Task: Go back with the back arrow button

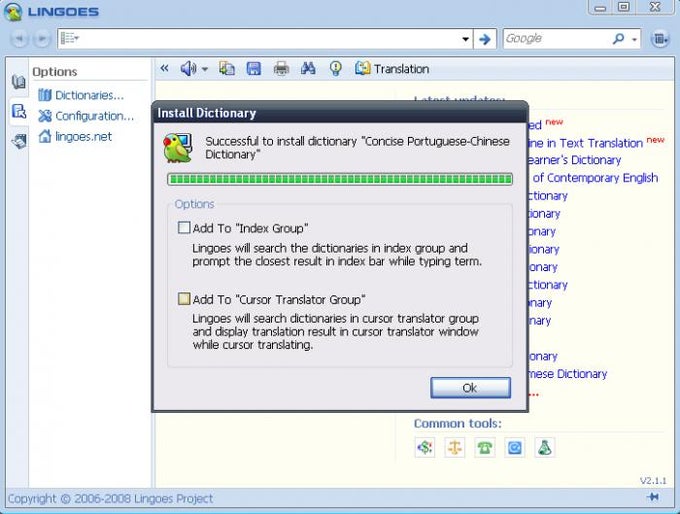Action: pos(20,39)
